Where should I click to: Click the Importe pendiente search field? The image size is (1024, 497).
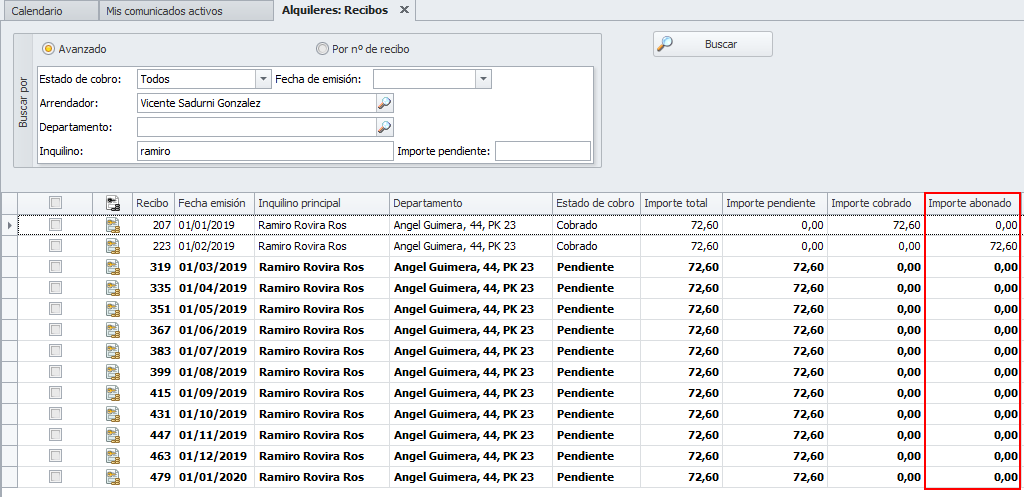click(542, 151)
